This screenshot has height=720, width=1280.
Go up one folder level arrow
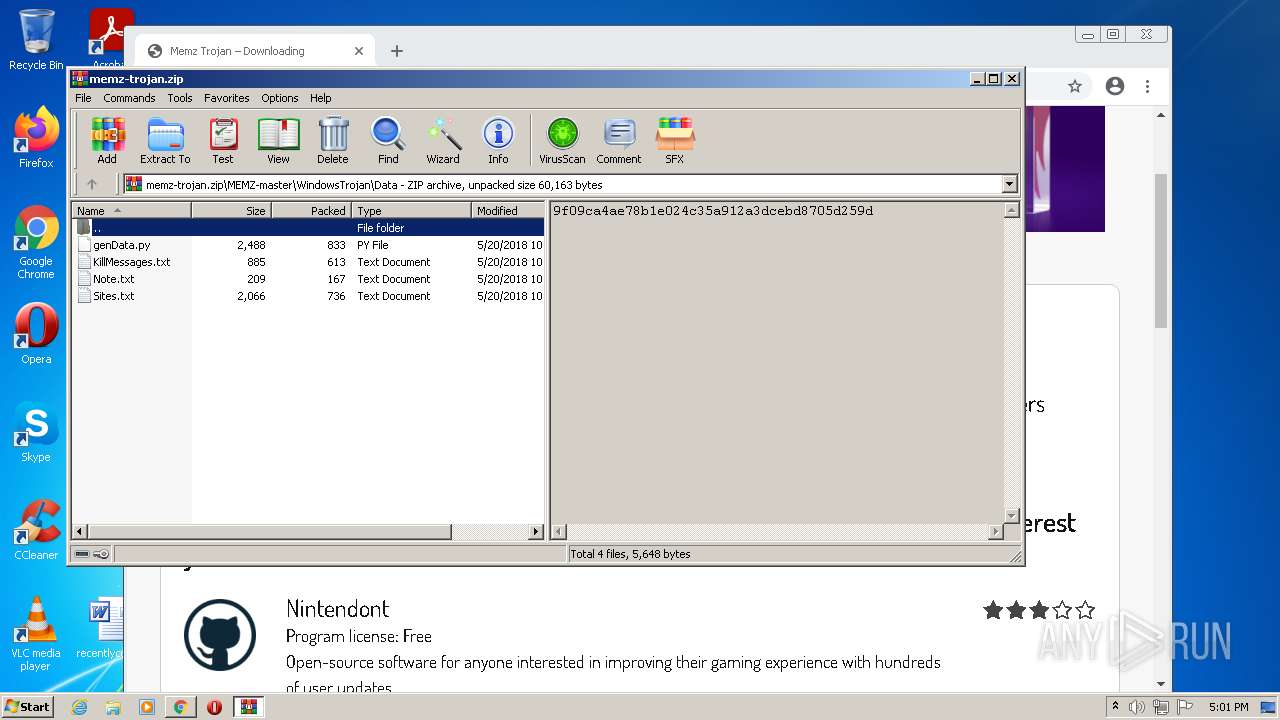click(92, 184)
